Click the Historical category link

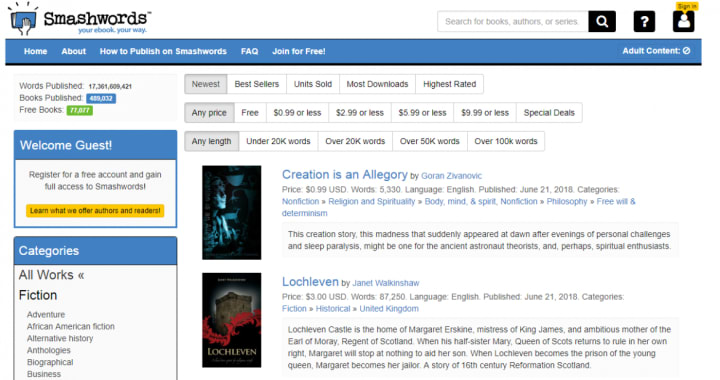333,309
